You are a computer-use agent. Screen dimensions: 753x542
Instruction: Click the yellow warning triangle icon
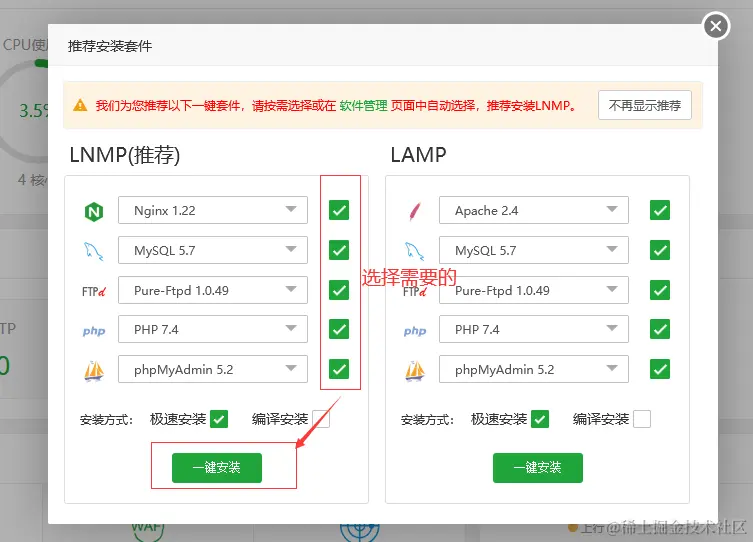pos(80,105)
